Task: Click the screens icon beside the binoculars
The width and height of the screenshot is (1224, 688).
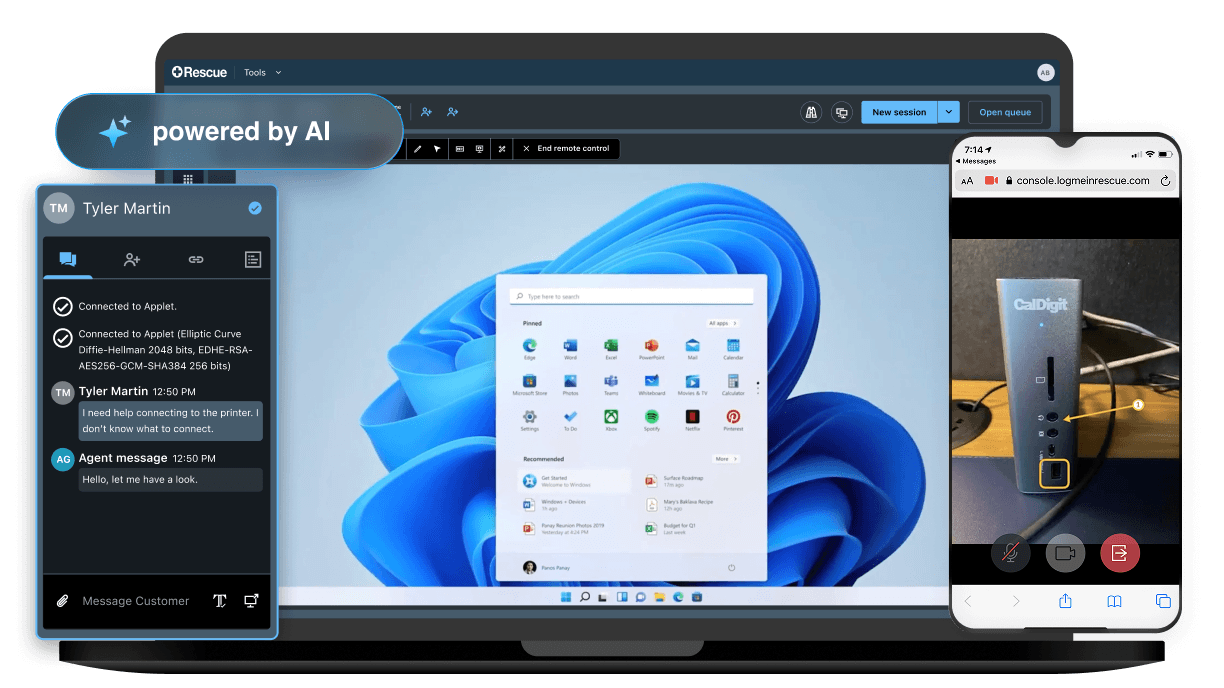Action: click(841, 112)
